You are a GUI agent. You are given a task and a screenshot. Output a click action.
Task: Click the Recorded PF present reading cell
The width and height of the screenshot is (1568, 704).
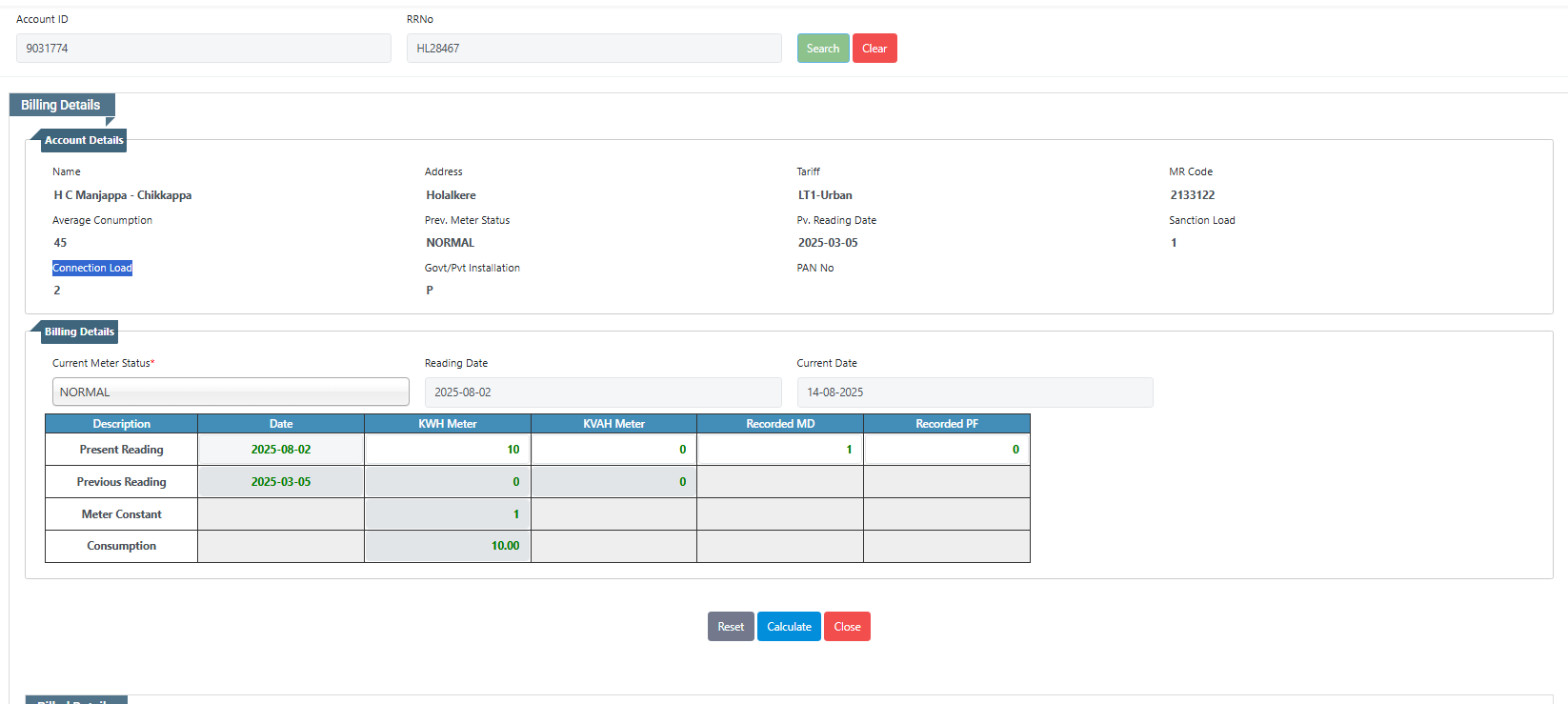[x=946, y=450]
